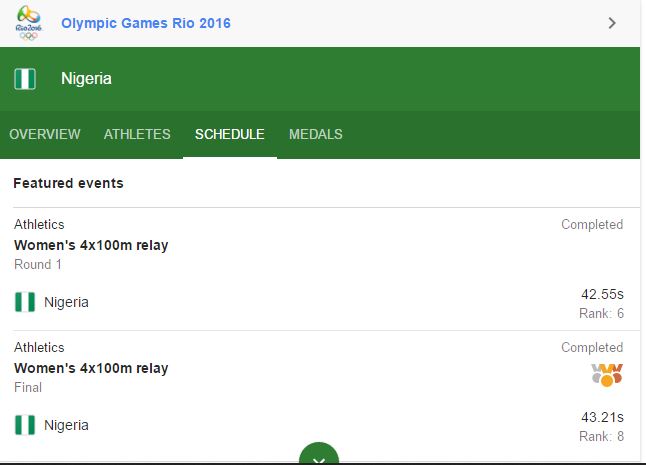This screenshot has height=465, width=646.
Task: Click the Nigeria flag in green banner
Action: click(x=25, y=79)
